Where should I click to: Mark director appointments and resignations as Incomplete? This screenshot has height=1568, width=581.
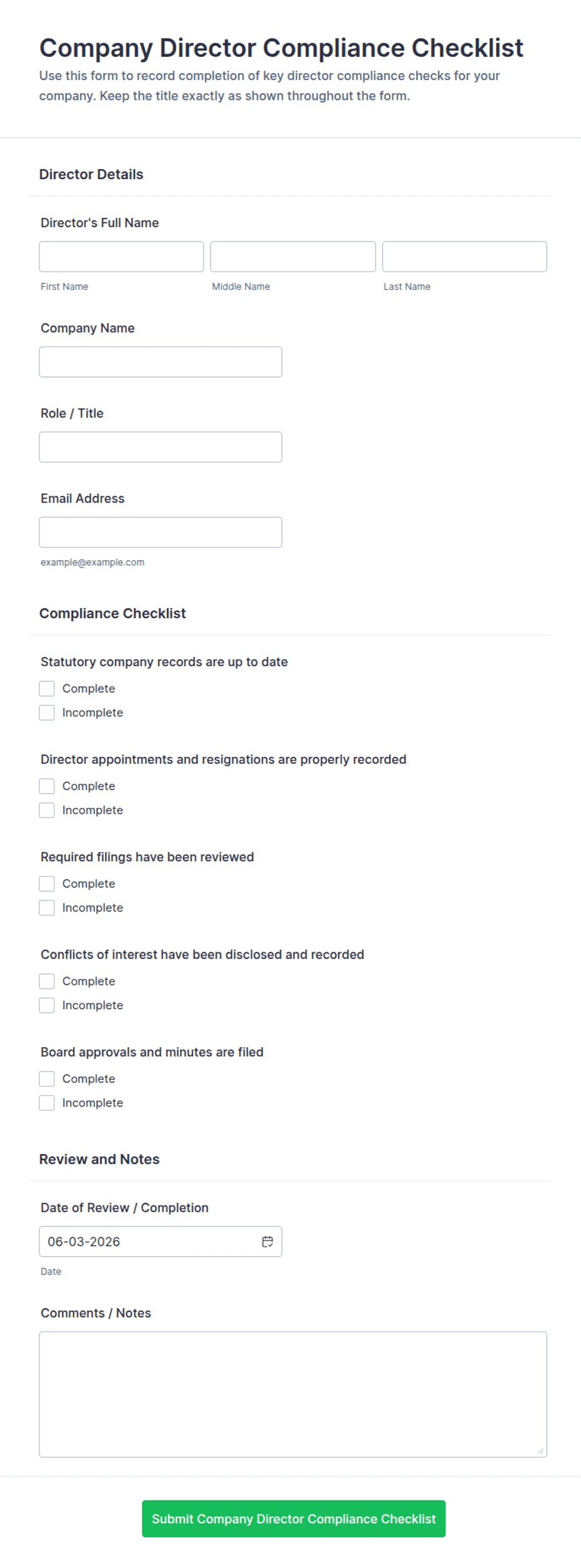tap(47, 810)
